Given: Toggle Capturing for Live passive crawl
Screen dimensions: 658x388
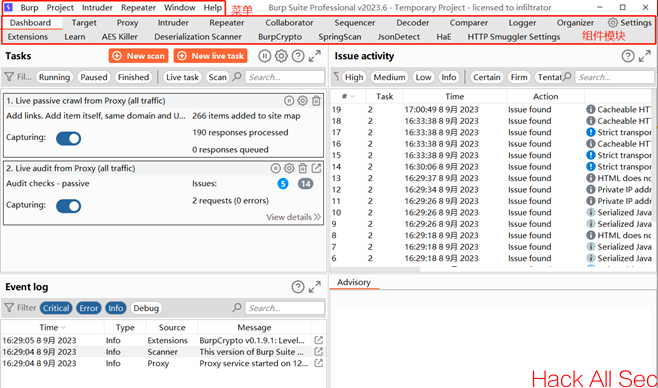Looking at the screenshot, I should 68,138.
